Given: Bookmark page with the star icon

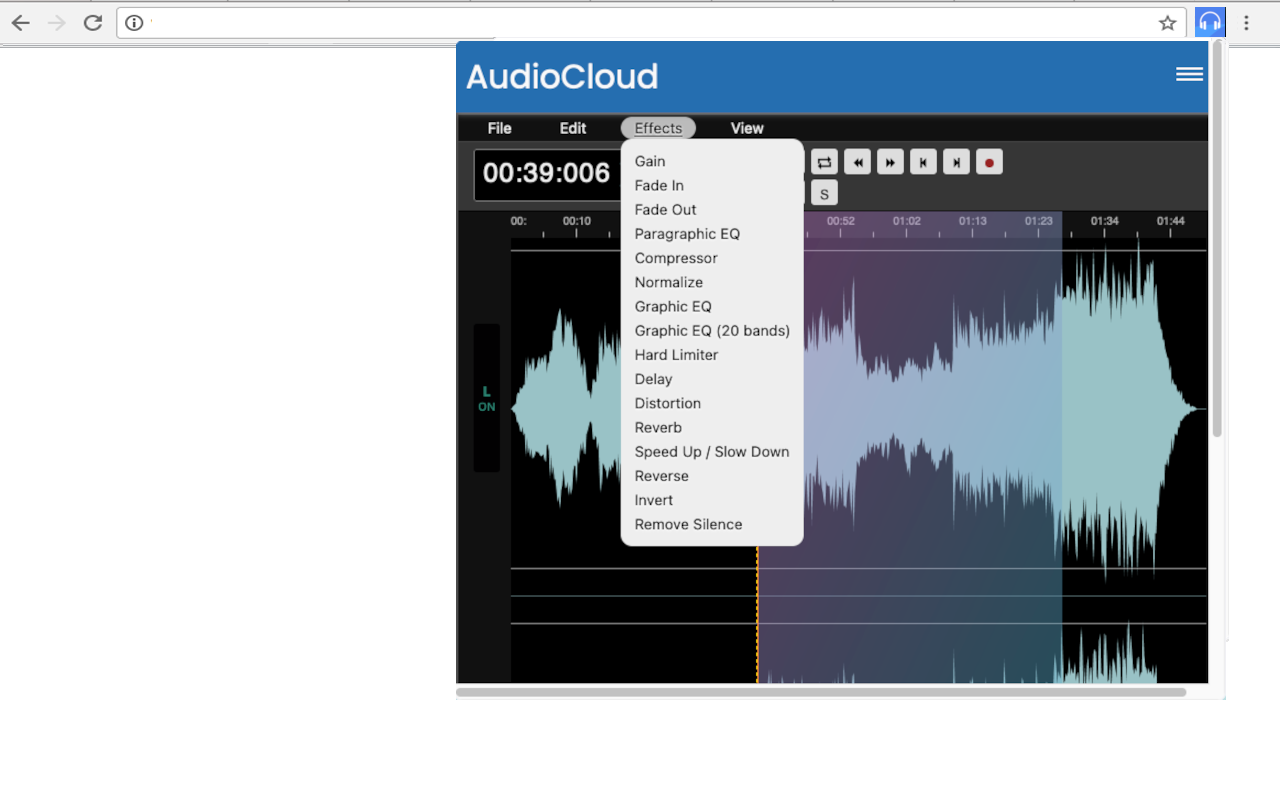Looking at the screenshot, I should tap(1167, 23).
